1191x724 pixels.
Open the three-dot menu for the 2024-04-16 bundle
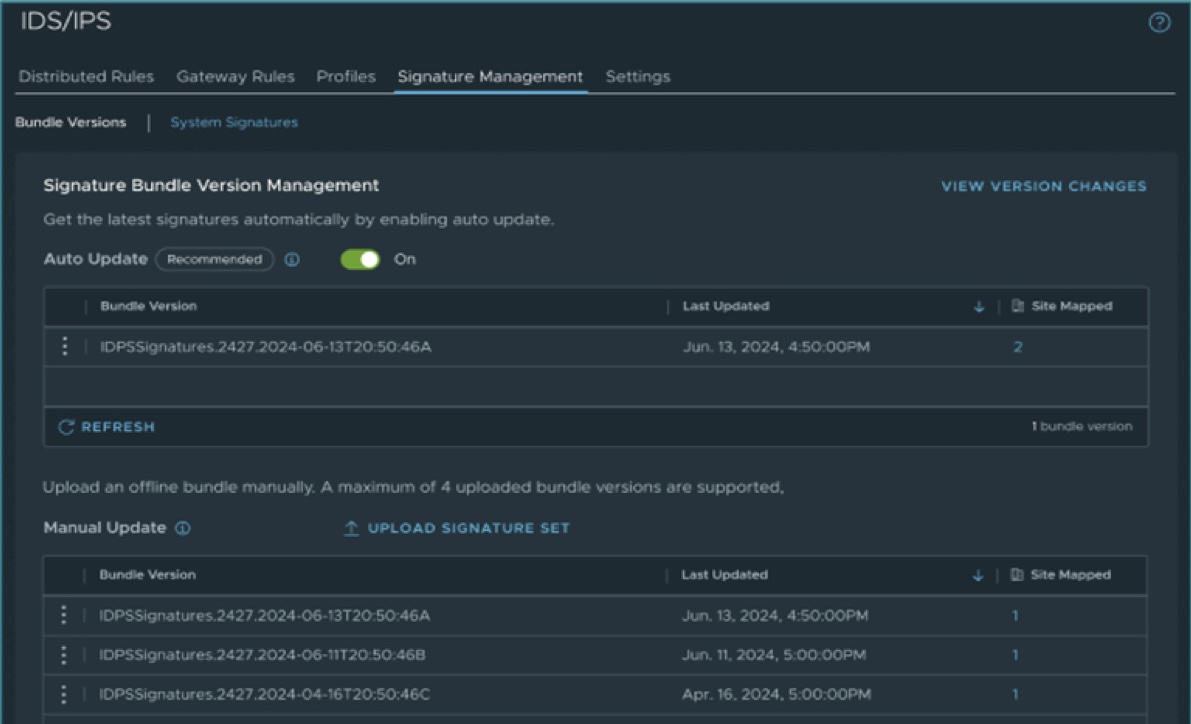click(64, 694)
